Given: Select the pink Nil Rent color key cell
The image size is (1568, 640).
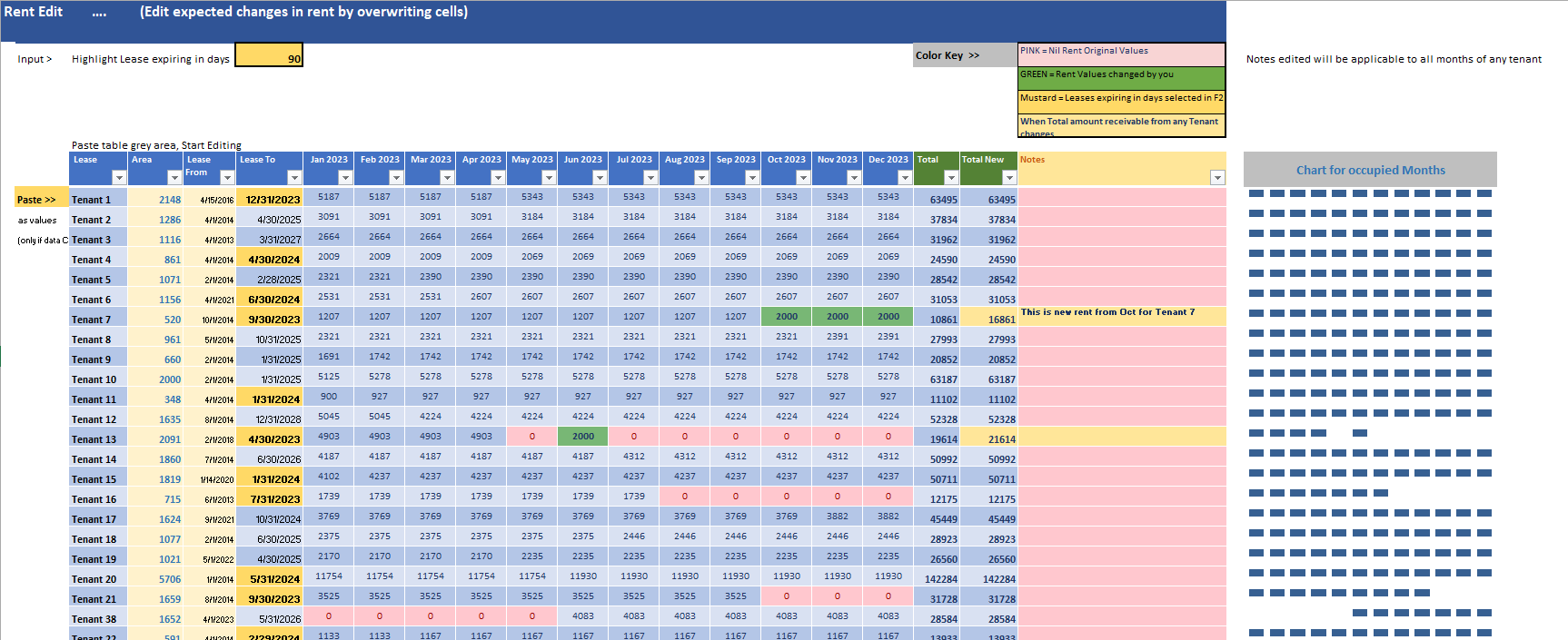Looking at the screenshot, I should pos(1122,54).
